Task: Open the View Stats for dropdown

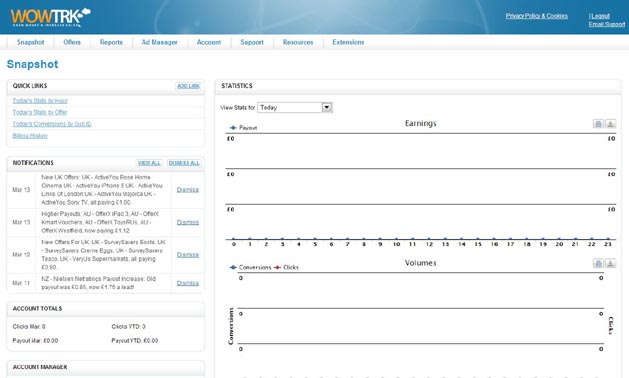Action: pyautogui.click(x=295, y=108)
